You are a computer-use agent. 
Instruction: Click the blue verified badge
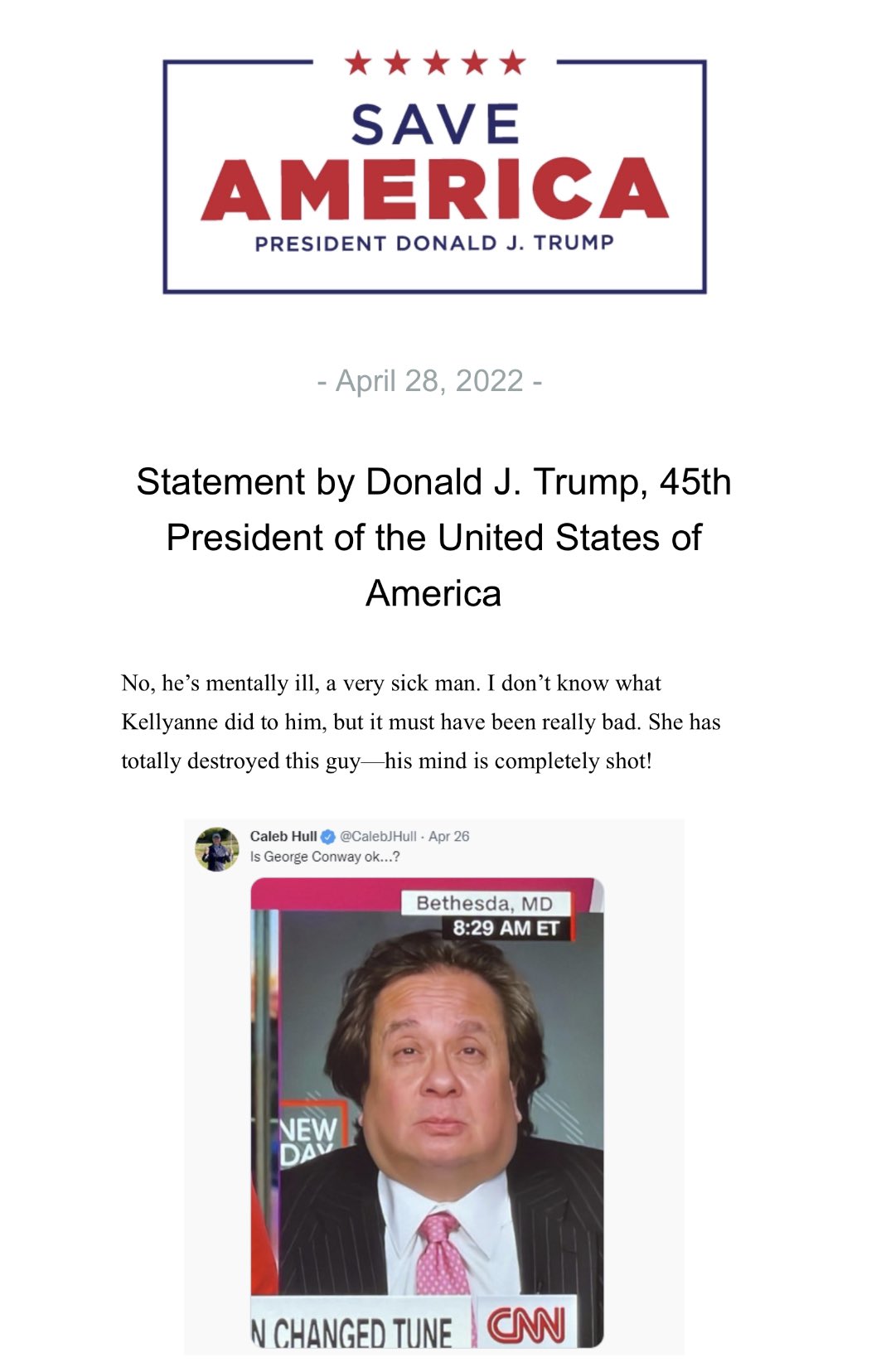(x=328, y=837)
